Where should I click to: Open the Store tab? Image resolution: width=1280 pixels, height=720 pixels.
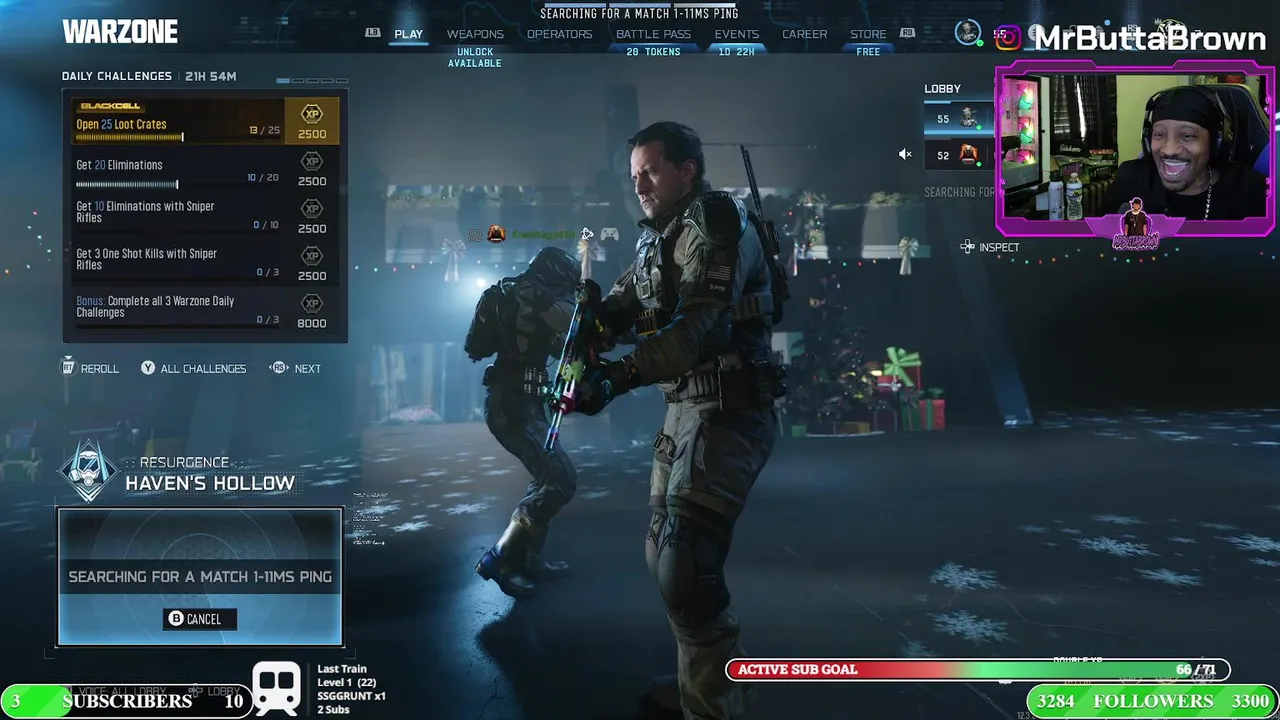(x=868, y=34)
